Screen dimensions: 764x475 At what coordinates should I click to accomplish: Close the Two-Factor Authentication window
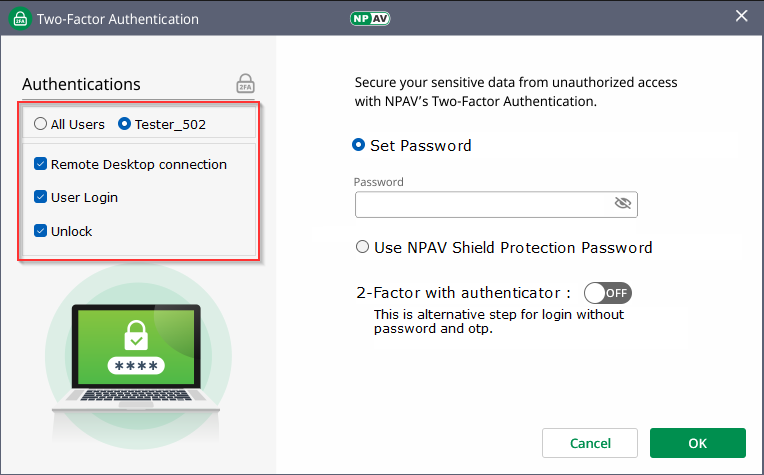741,17
